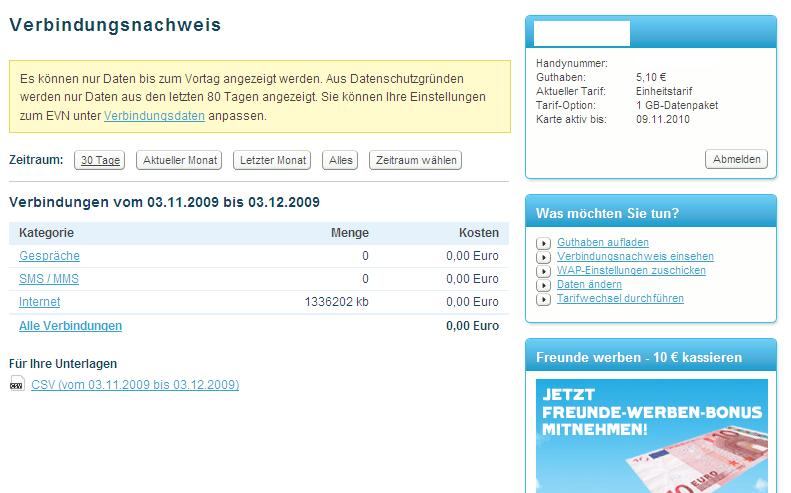Choose the Aktueller Monat period
The height and width of the screenshot is (493, 791).
180,160
